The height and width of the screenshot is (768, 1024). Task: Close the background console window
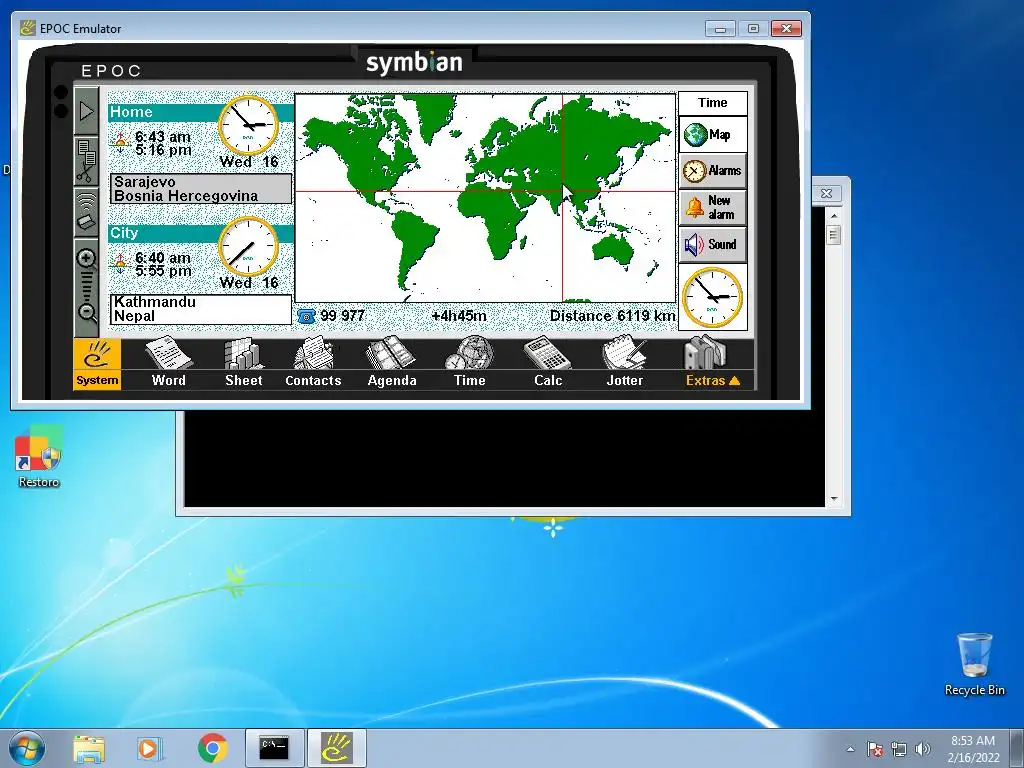[x=827, y=193]
